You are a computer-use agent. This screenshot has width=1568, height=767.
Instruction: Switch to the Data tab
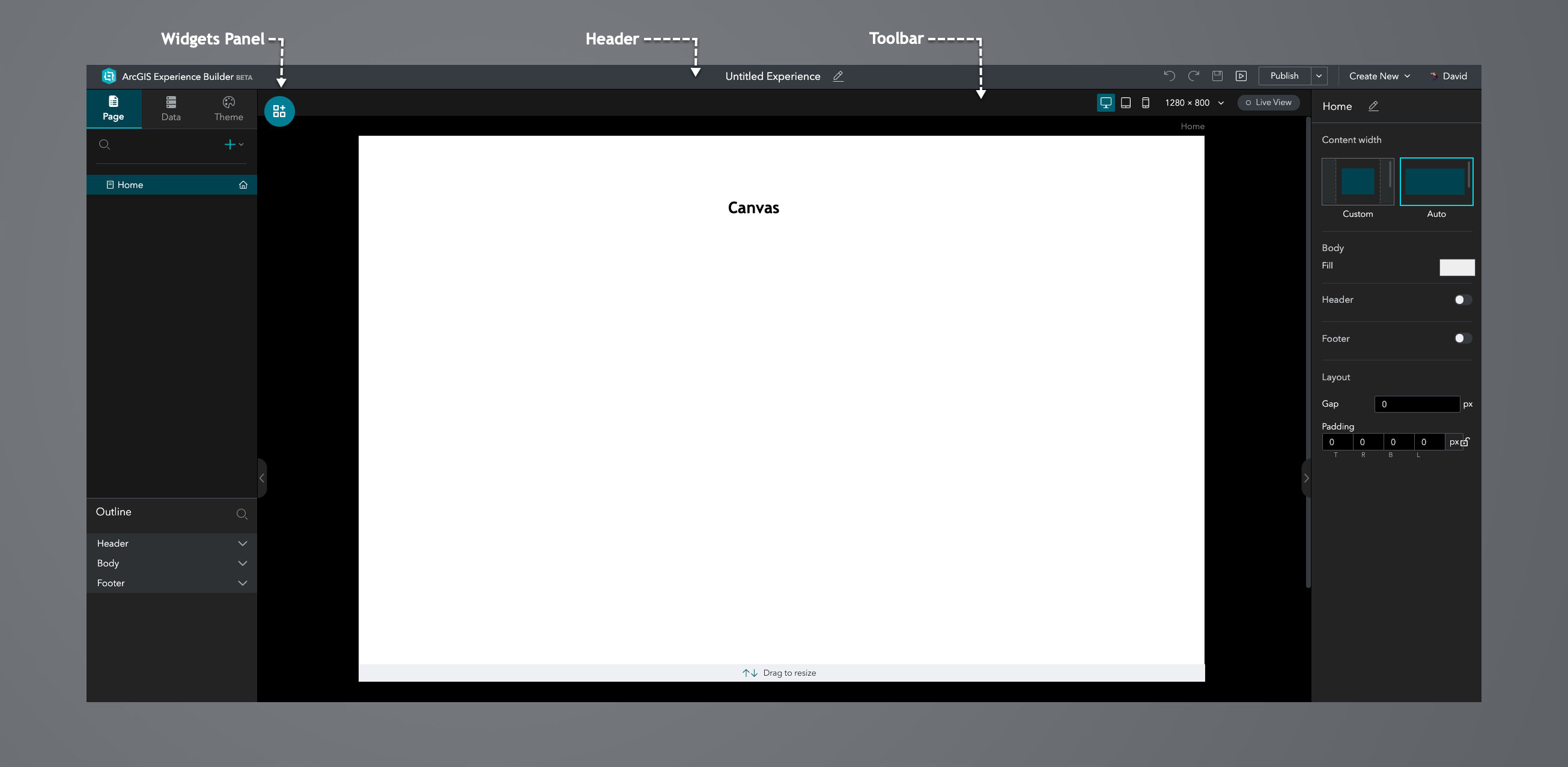pyautogui.click(x=171, y=109)
